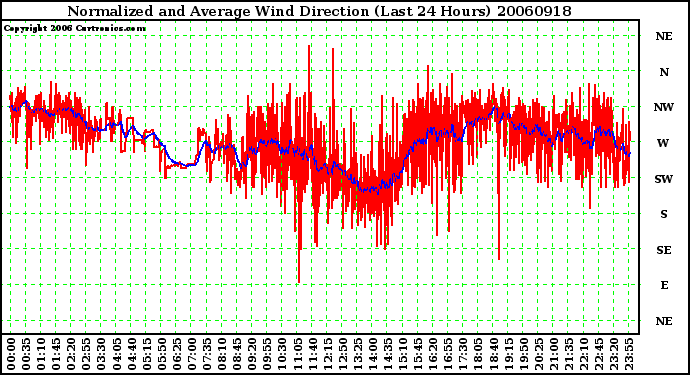Click the 22:45 time axis label
The height and width of the screenshot is (375, 690).
598,354
